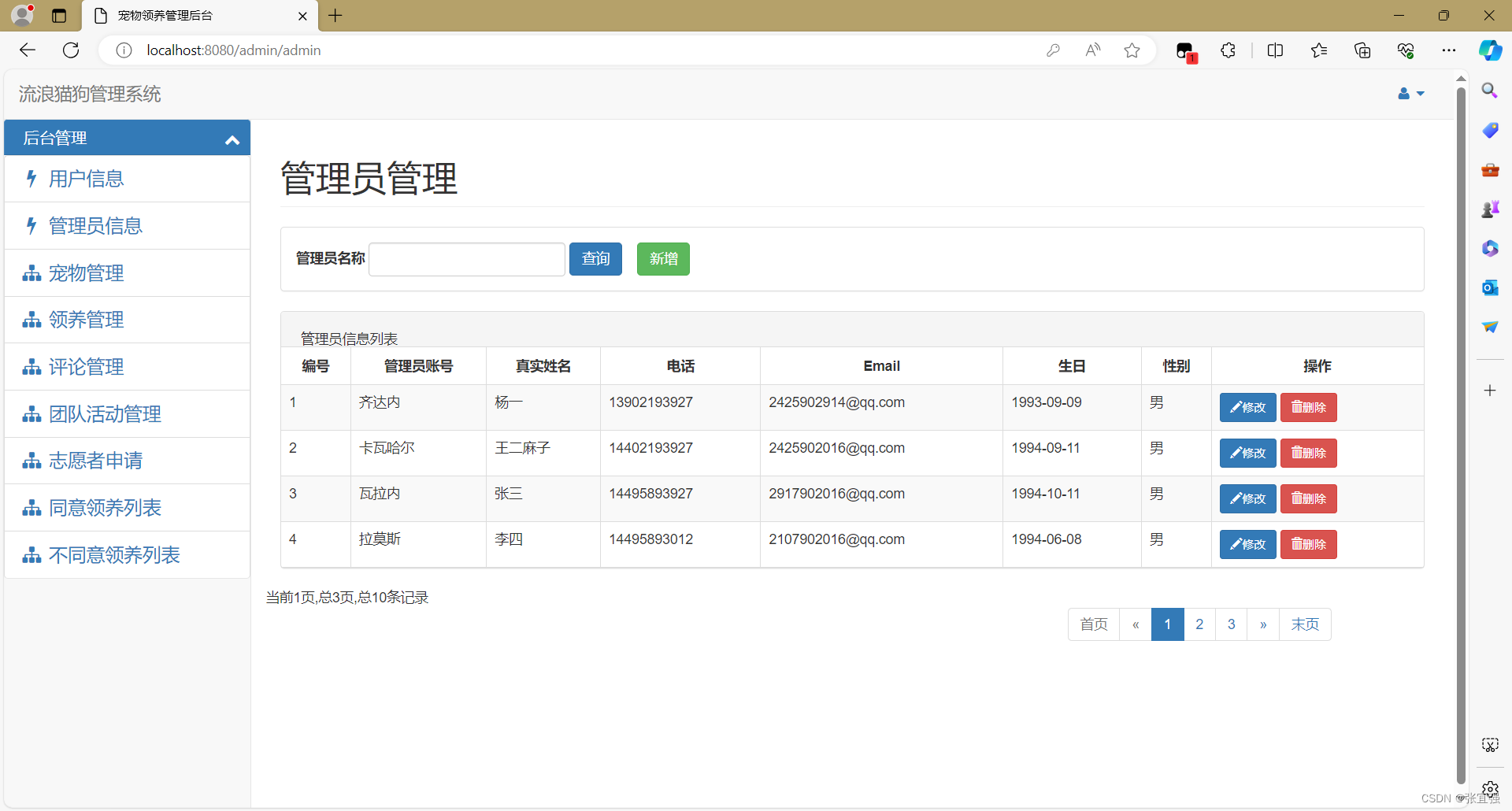Open tab actions menu icon
Screen dimensions: 1512x811
(x=59, y=16)
